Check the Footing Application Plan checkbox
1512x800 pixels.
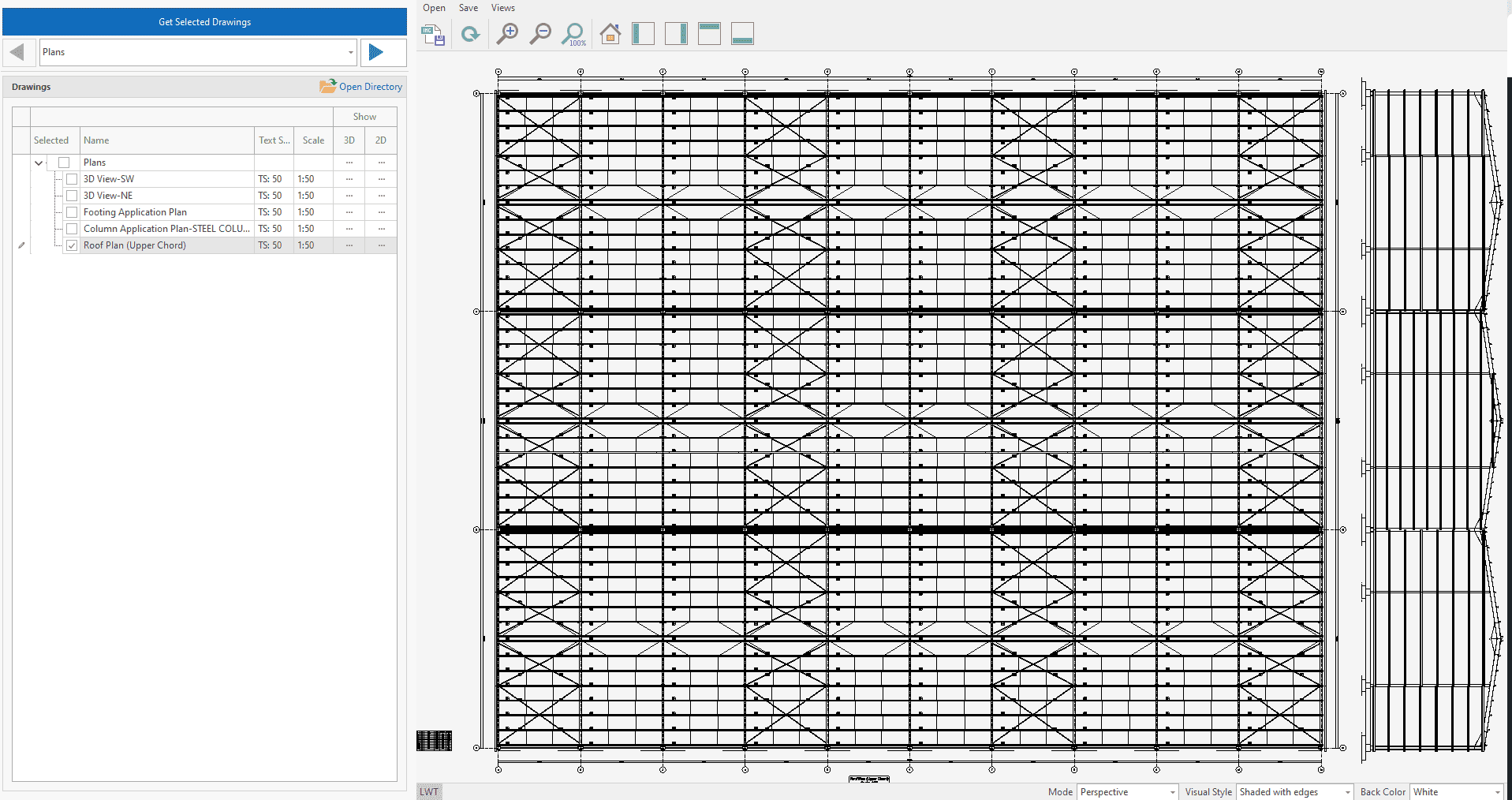coord(72,212)
